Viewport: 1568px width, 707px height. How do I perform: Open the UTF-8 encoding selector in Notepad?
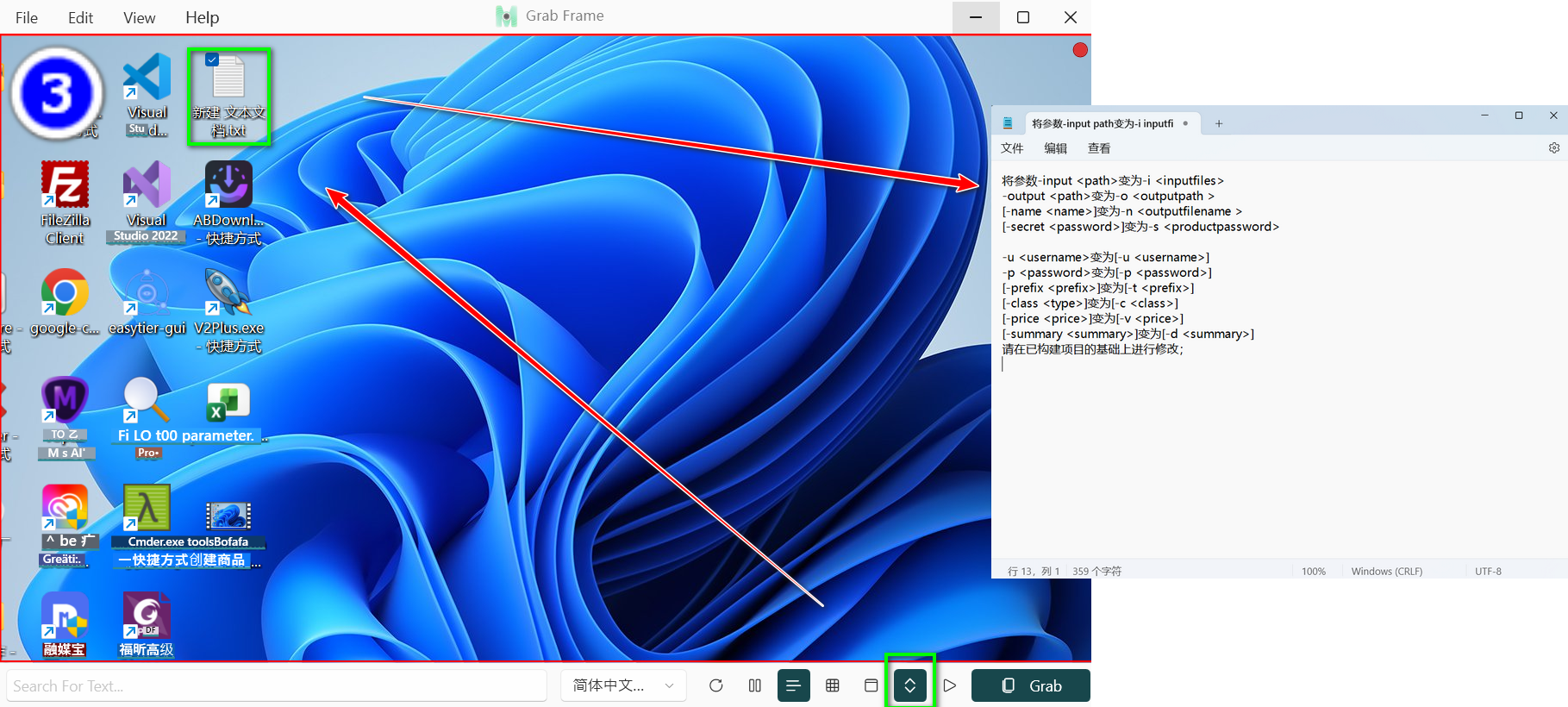click(x=1488, y=571)
